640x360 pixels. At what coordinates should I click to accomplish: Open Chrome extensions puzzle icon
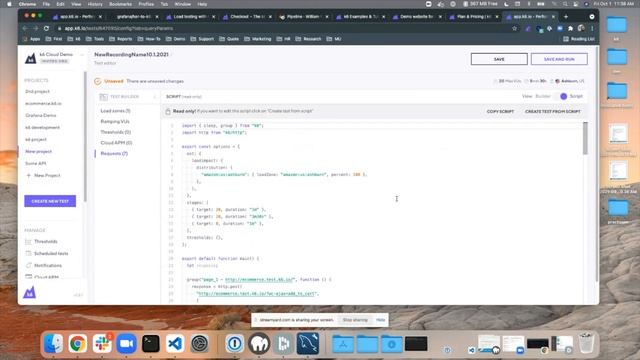(x=570, y=29)
